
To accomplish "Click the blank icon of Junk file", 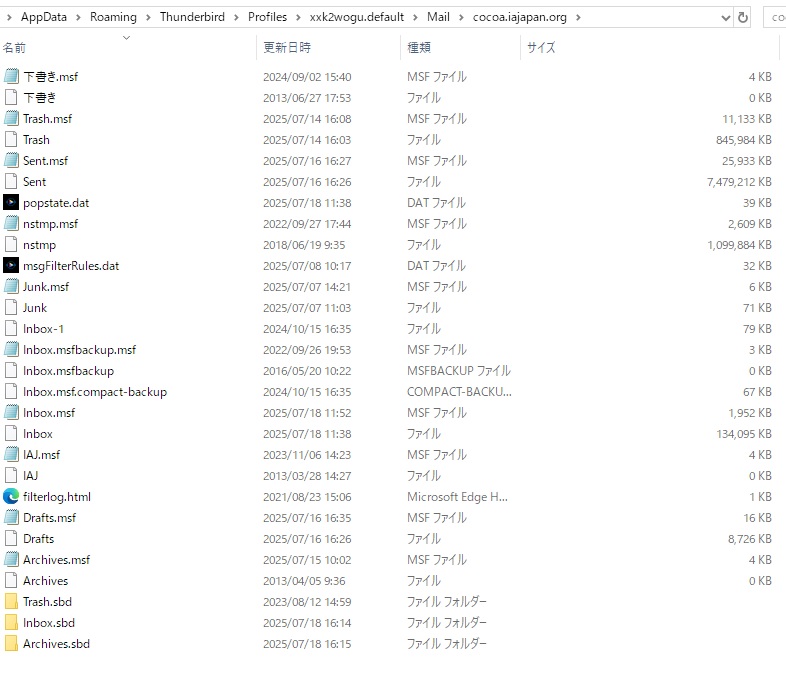I will click(x=11, y=308).
